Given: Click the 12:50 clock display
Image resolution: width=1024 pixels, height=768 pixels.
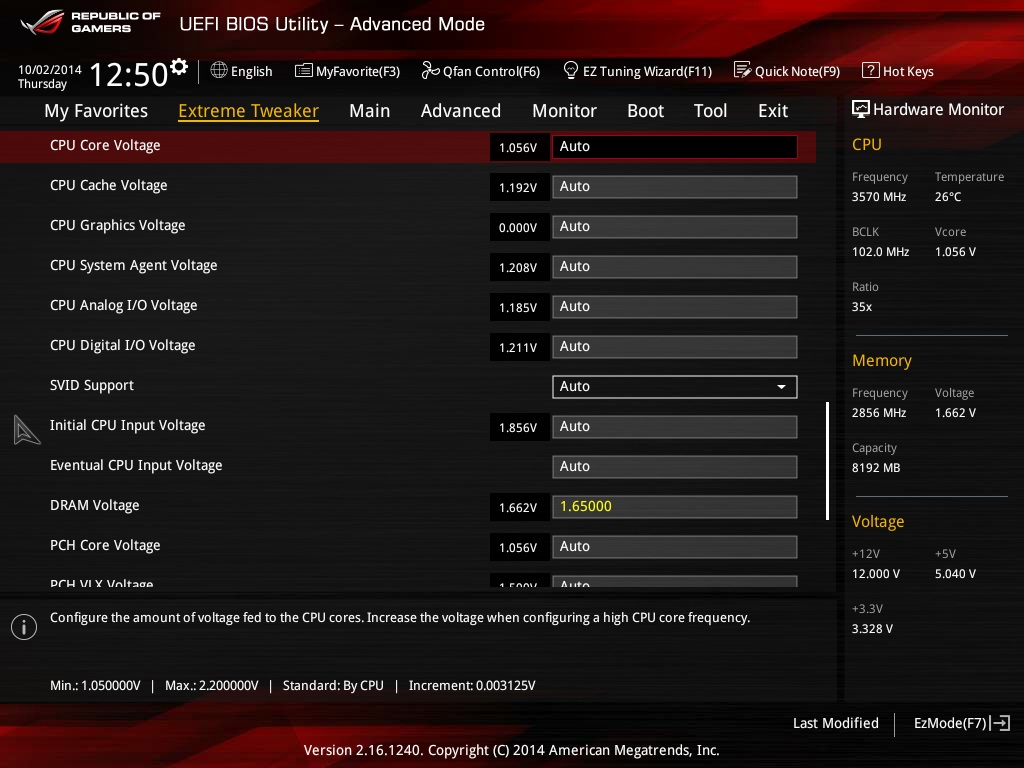Looking at the screenshot, I should pyautogui.click(x=129, y=74).
